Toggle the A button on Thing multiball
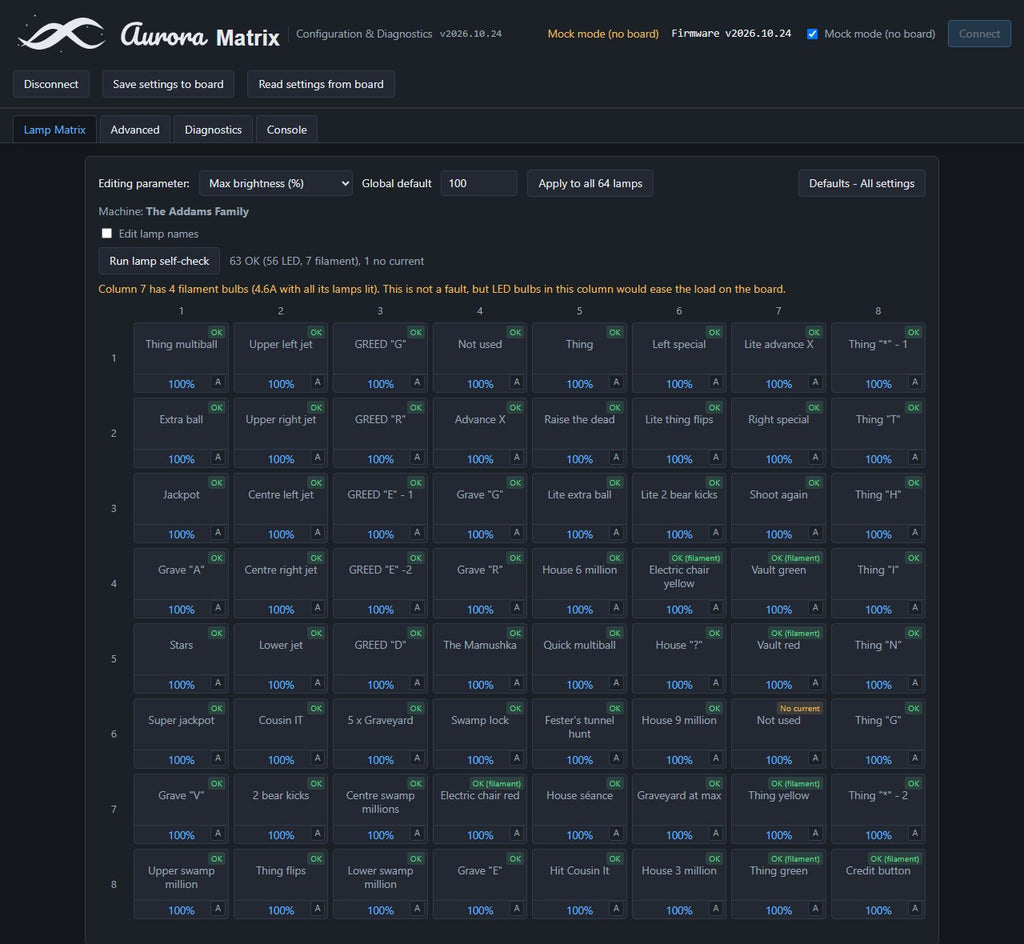1024x944 pixels. click(218, 382)
